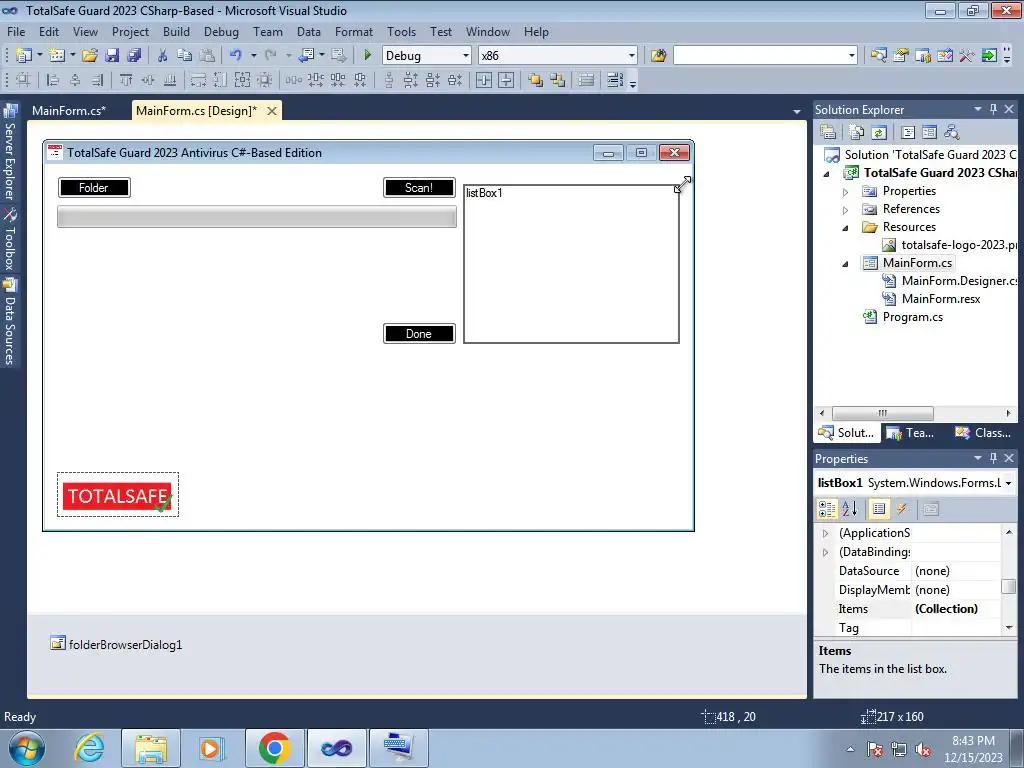1024x768 pixels.
Task: Open the Data Sources side tab
Action: coord(9,322)
